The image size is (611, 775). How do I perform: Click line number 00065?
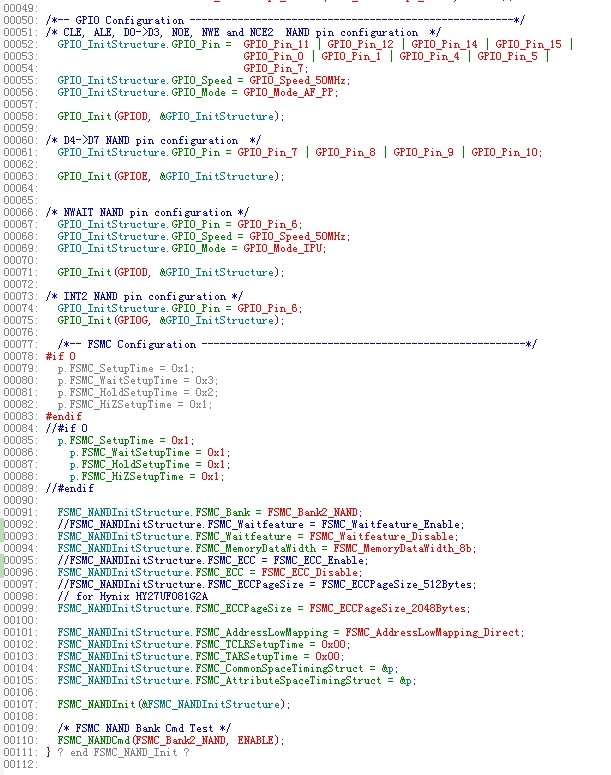click(18, 200)
